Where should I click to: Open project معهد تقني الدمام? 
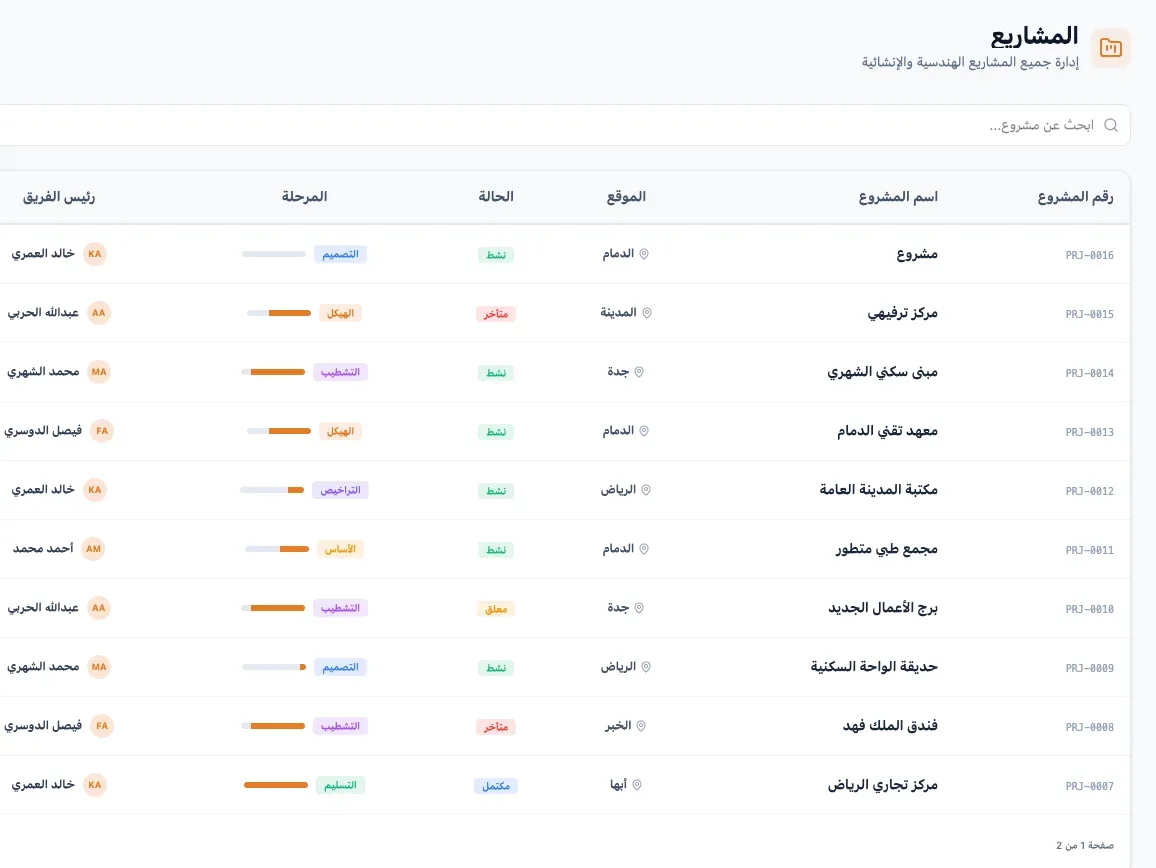pos(887,431)
